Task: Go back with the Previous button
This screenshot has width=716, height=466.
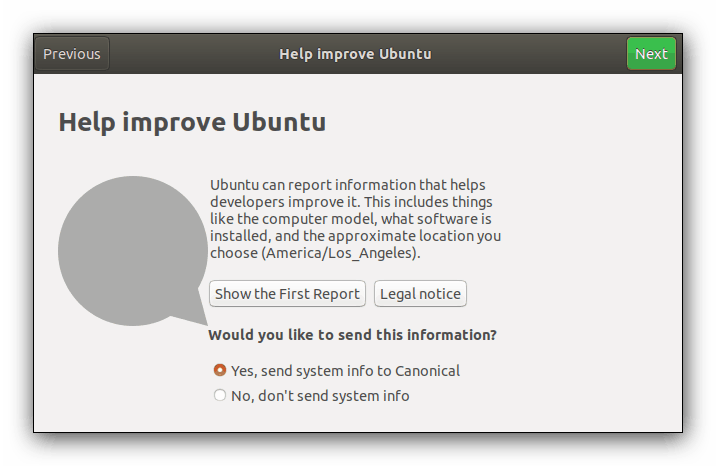Action: (72, 54)
